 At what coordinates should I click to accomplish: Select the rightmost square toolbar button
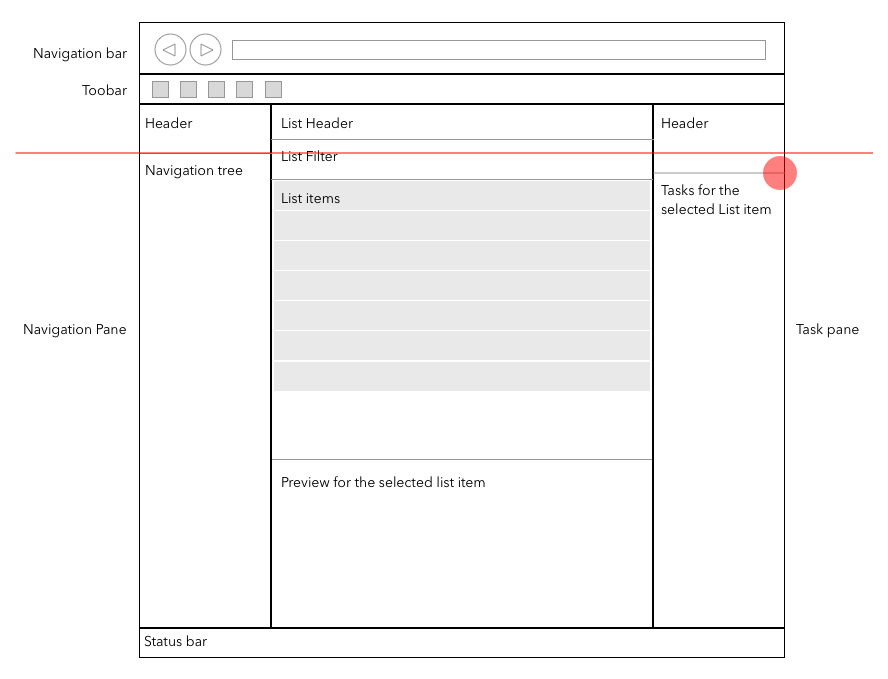point(274,89)
